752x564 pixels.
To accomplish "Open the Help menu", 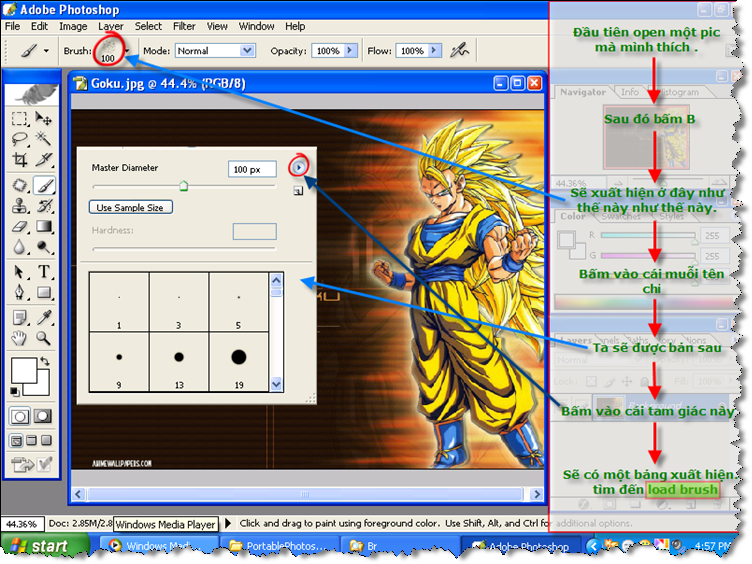I will point(295,26).
